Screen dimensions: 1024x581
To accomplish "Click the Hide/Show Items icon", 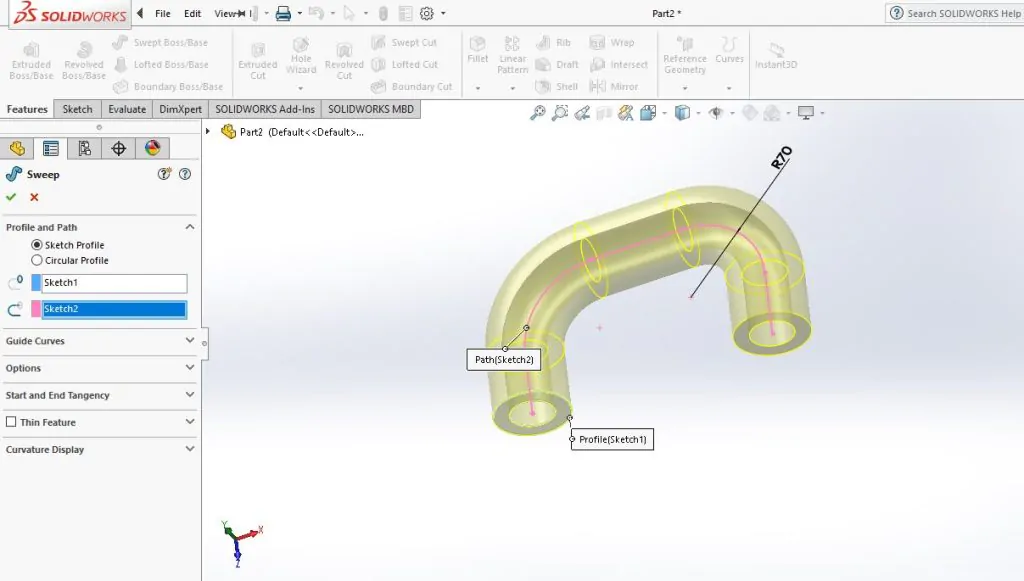I will click(x=716, y=113).
